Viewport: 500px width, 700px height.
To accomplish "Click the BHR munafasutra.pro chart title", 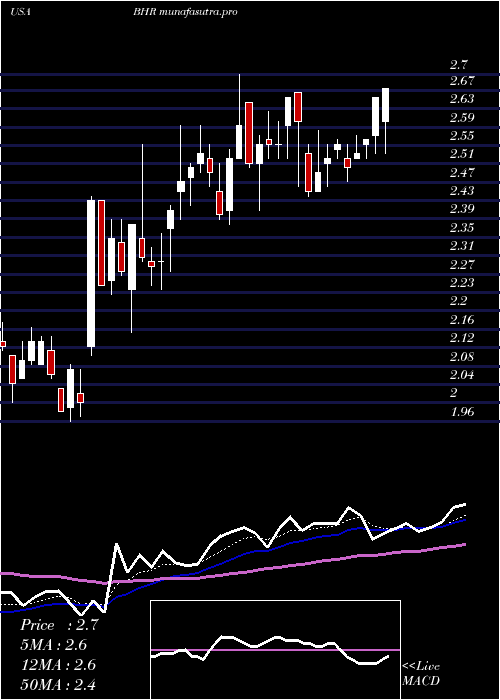I will [x=185, y=12].
